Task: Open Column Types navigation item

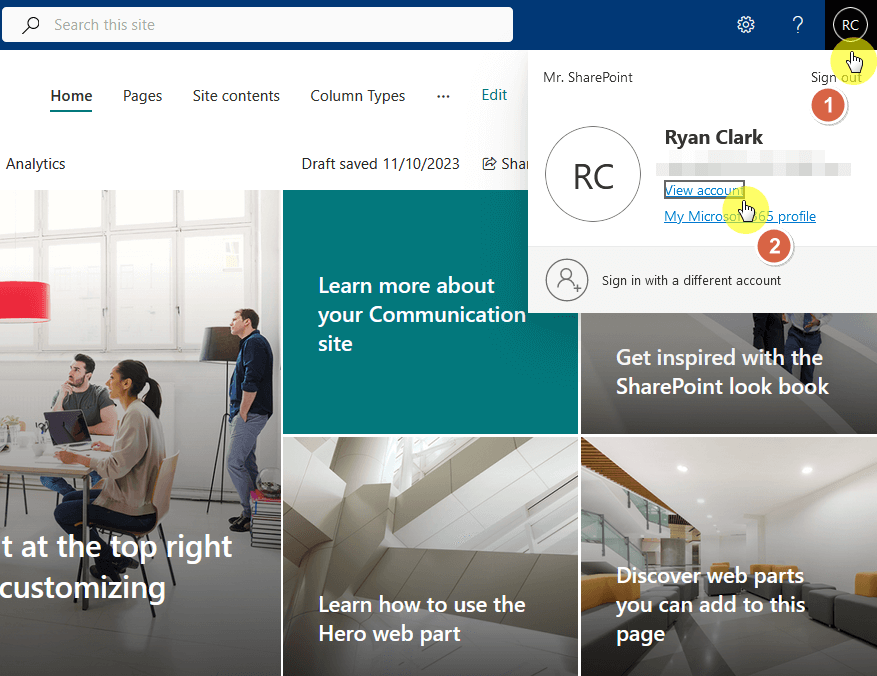Action: (357, 96)
